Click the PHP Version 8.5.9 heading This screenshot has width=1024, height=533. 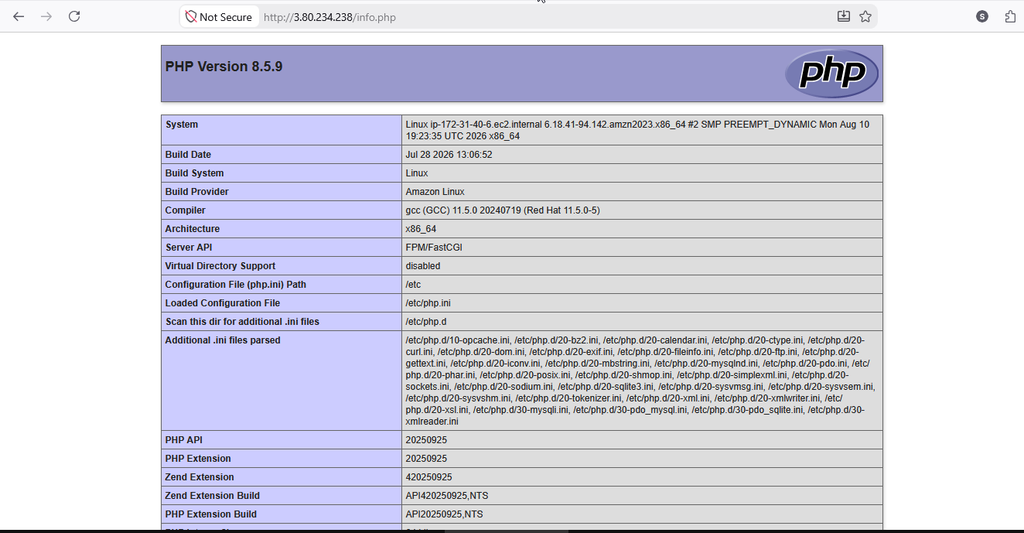pyautogui.click(x=224, y=67)
